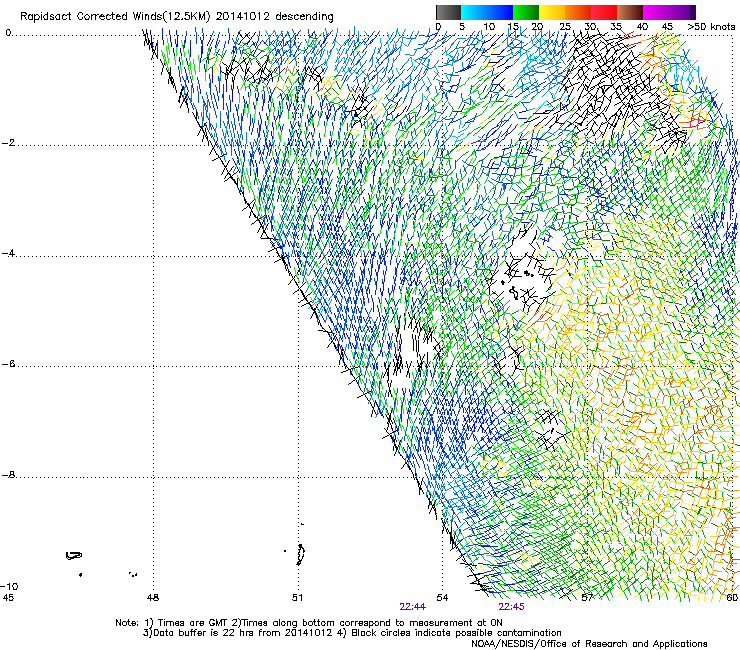The width and height of the screenshot is (740, 650).
Task: Click the date '20141012' in the title
Action: coord(243,16)
